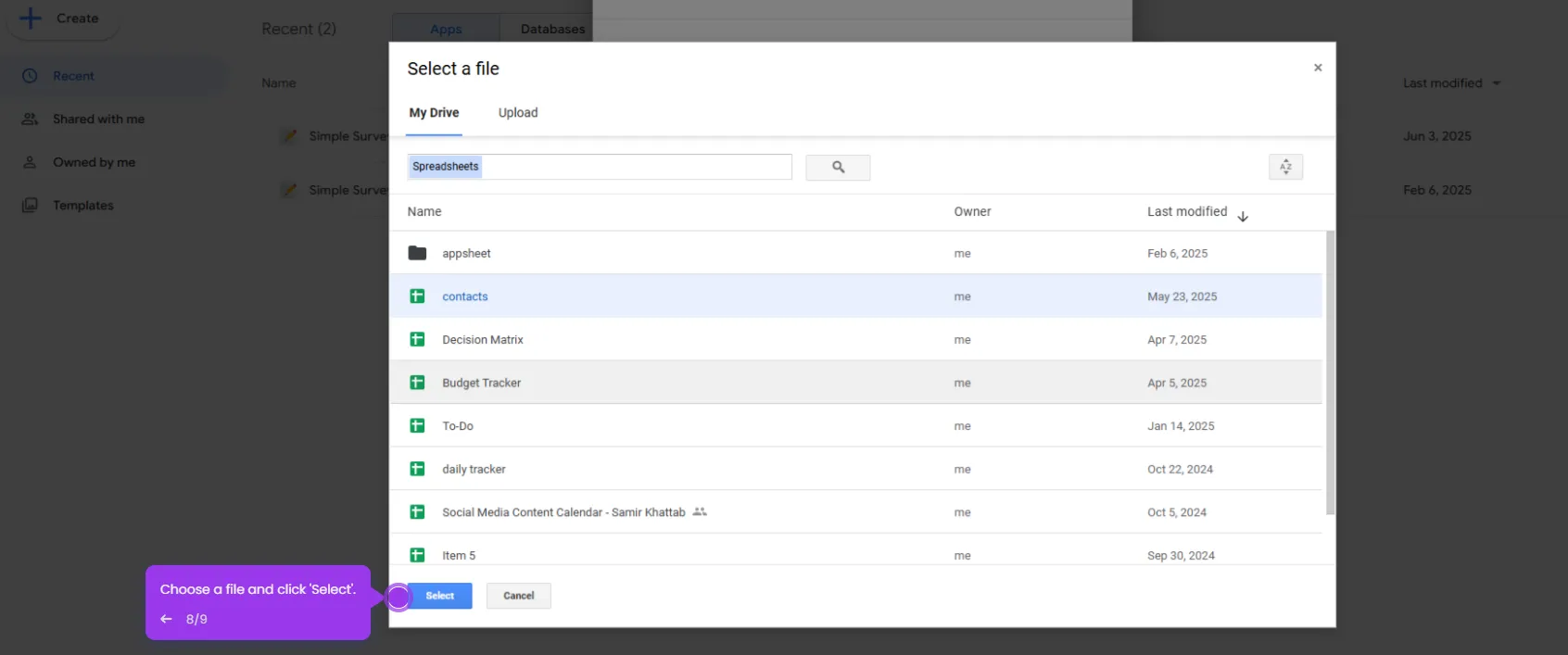The image size is (1568, 655).
Task: Click the shared people icon beside Samir Khattab
Action: 700,511
